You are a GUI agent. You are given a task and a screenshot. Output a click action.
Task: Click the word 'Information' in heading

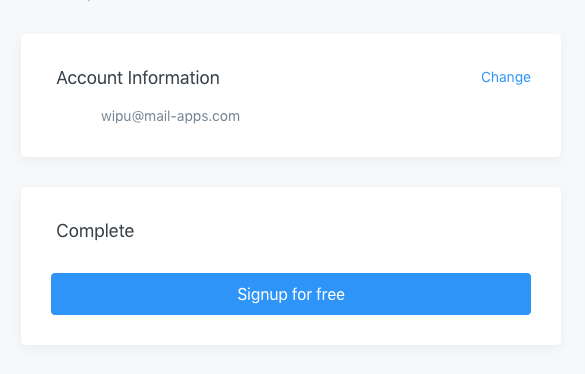(x=173, y=78)
